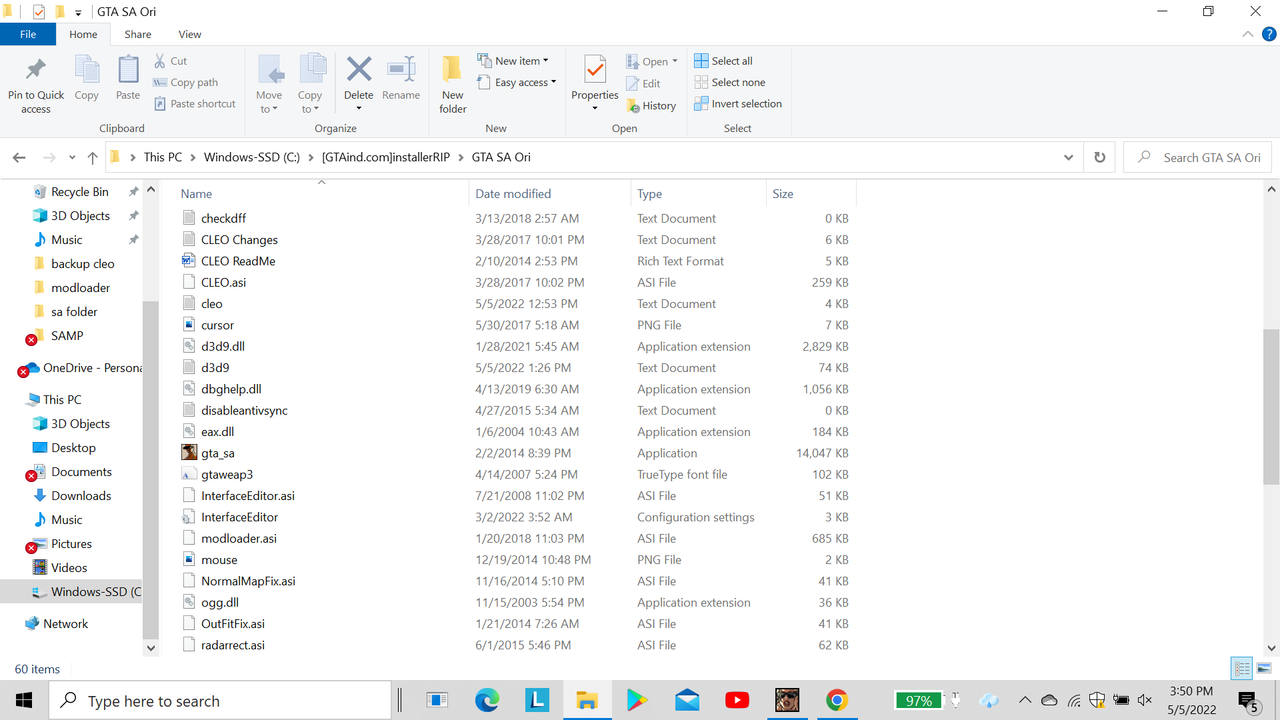The image size is (1280, 720).
Task: Select Network in navigation pane
Action: 66,624
